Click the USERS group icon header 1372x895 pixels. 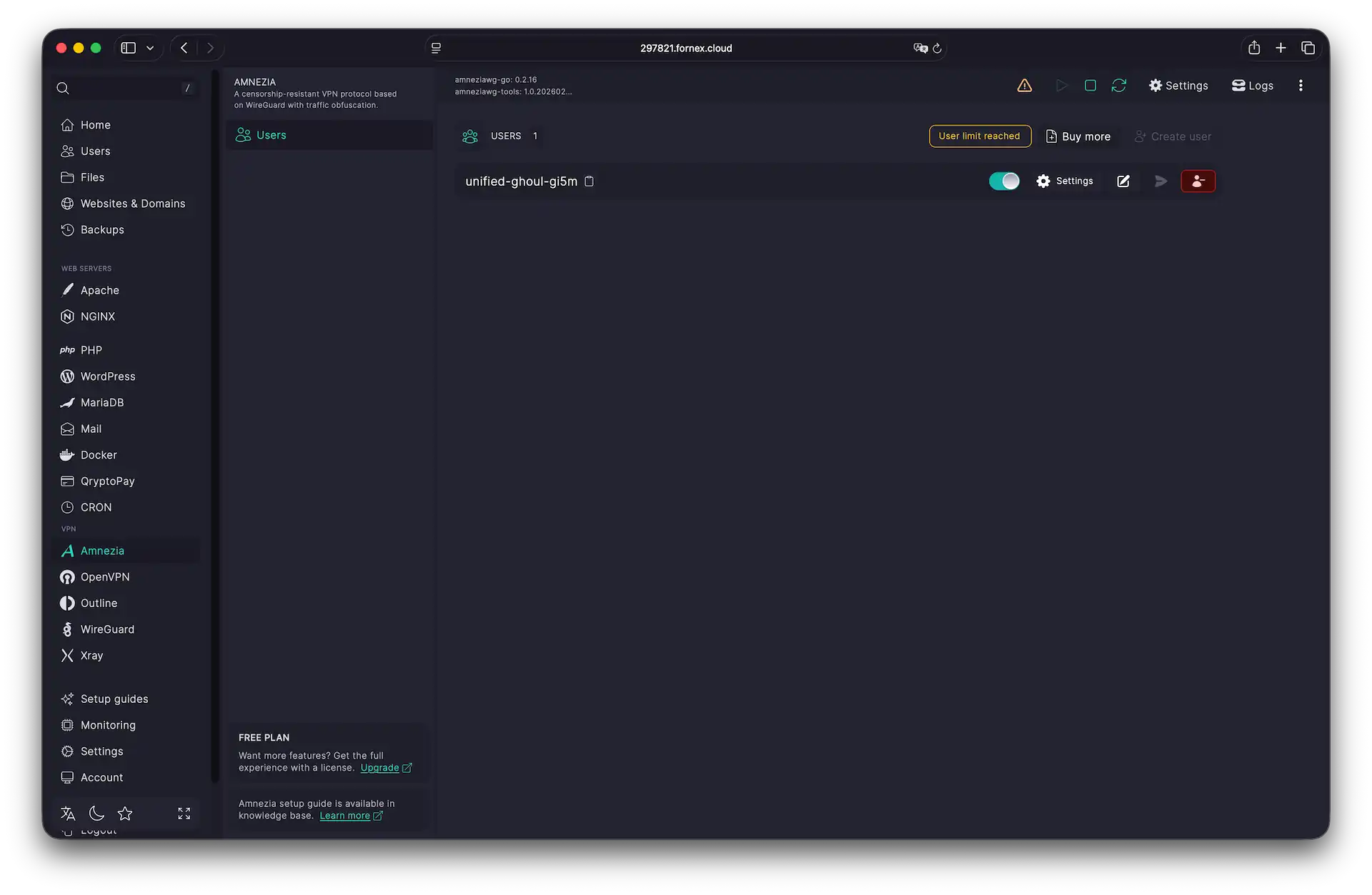469,136
